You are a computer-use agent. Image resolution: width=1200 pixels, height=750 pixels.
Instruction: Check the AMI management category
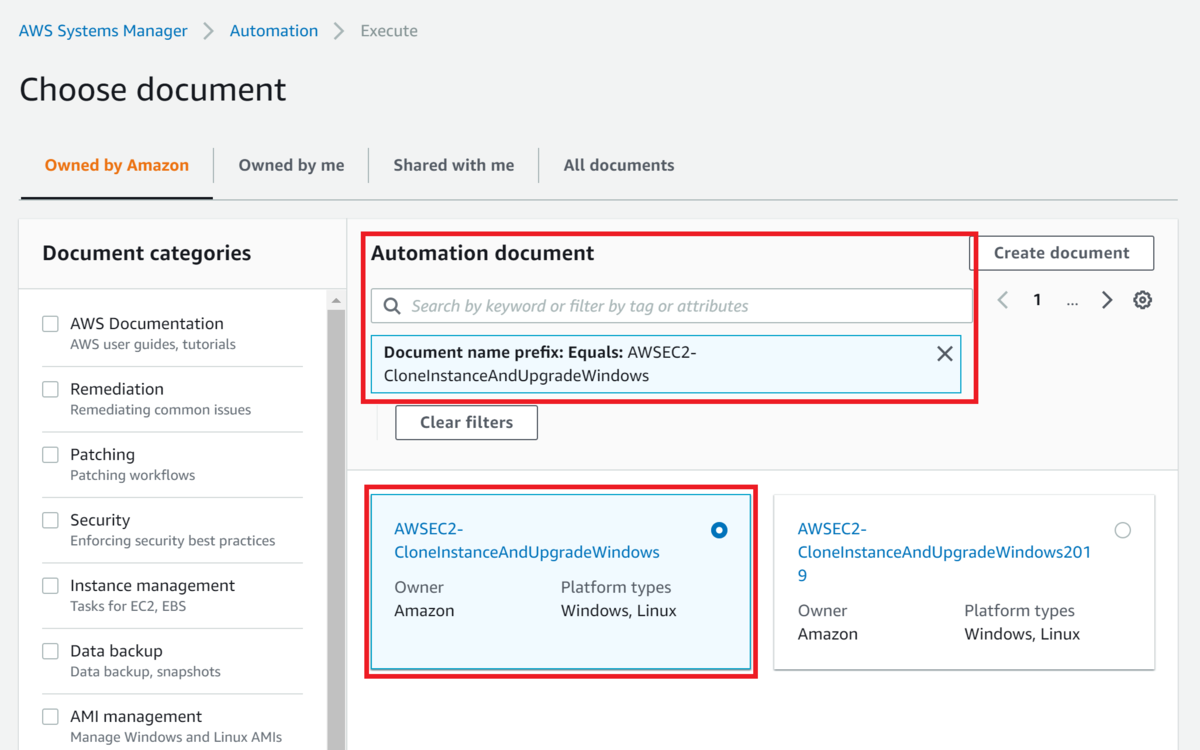[x=50, y=717]
